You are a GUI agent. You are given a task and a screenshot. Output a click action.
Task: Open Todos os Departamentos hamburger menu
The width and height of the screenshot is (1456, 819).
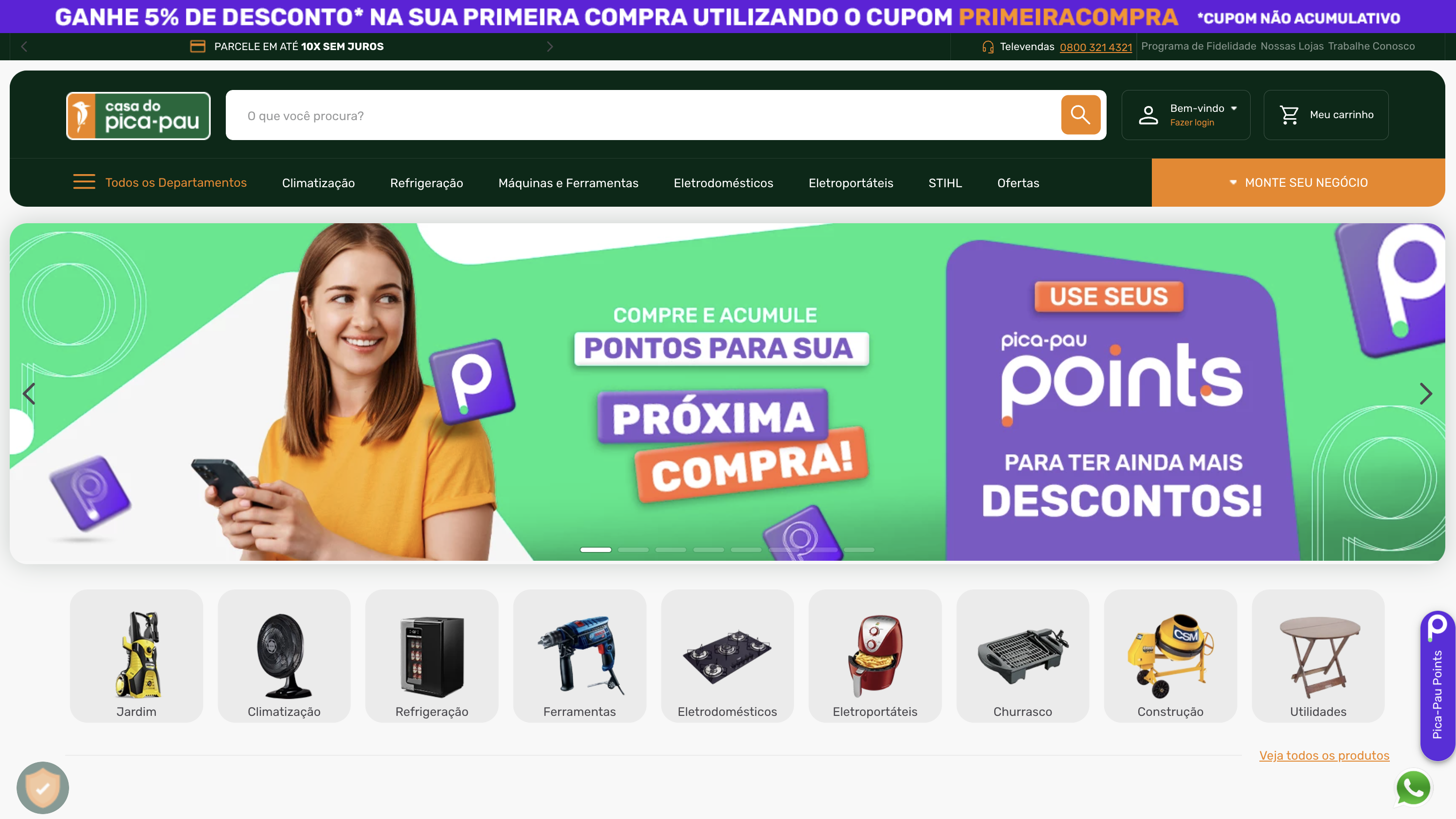coord(84,182)
